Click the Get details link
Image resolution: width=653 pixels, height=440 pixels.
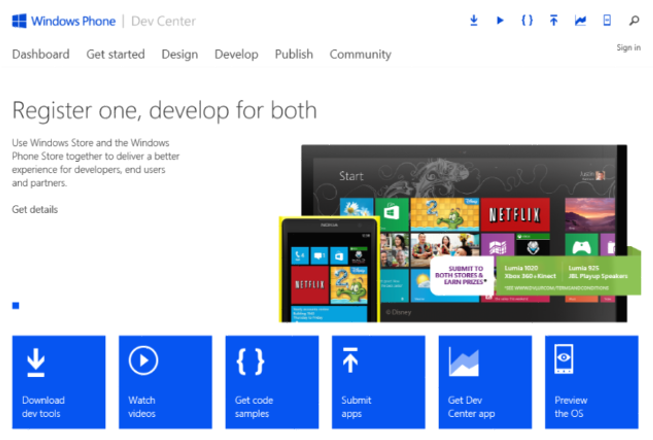[35, 209]
